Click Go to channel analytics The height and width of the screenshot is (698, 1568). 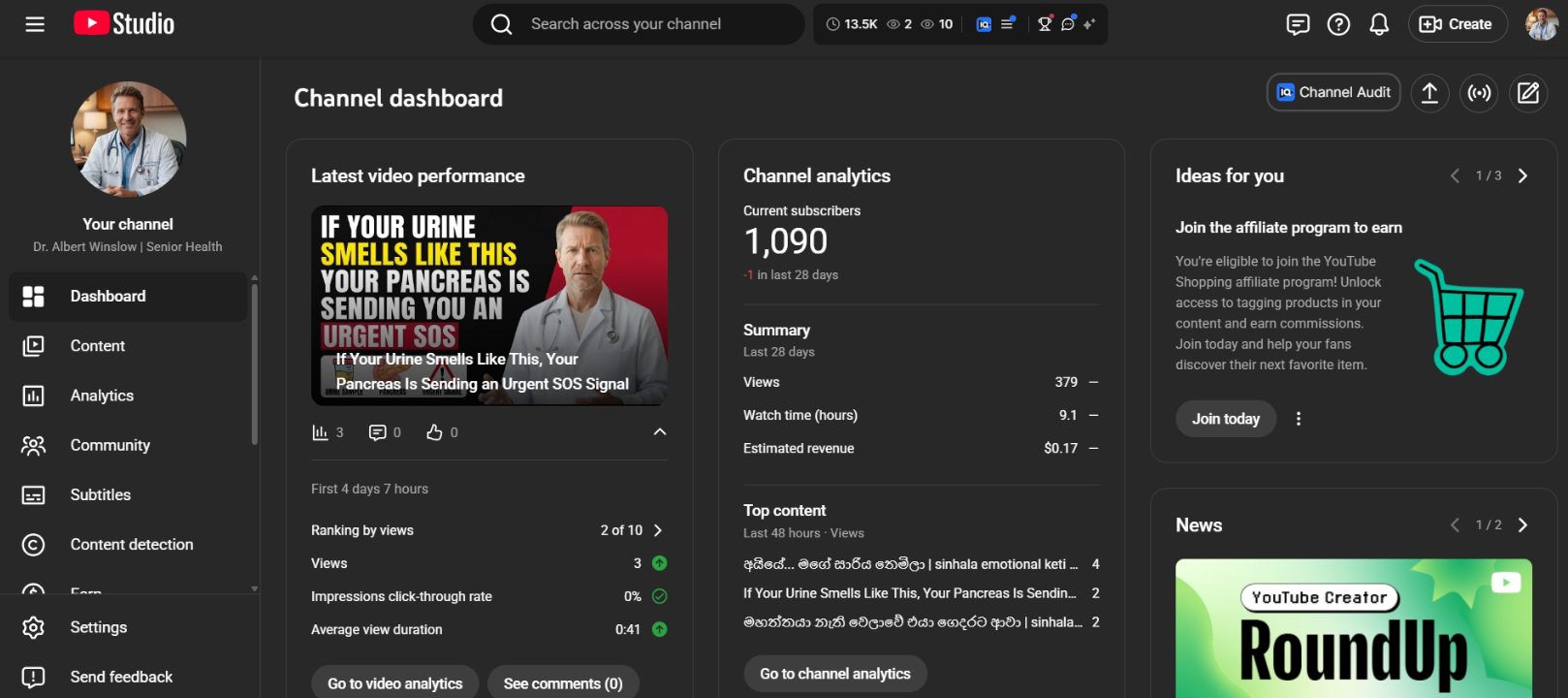tap(835, 674)
